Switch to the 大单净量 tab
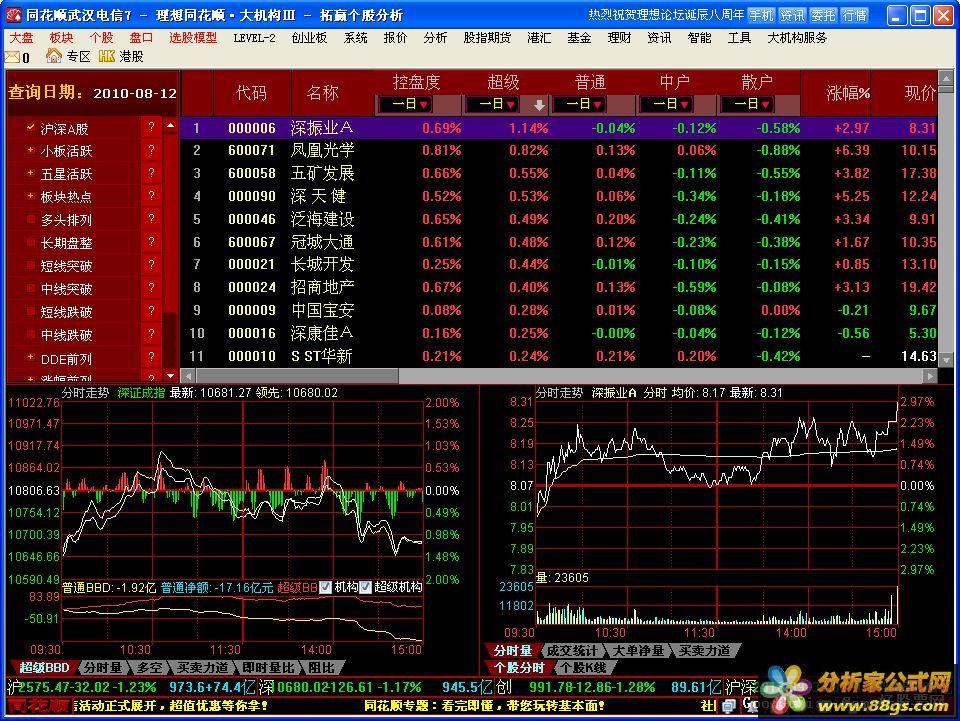The width and height of the screenshot is (960, 721). pos(638,651)
